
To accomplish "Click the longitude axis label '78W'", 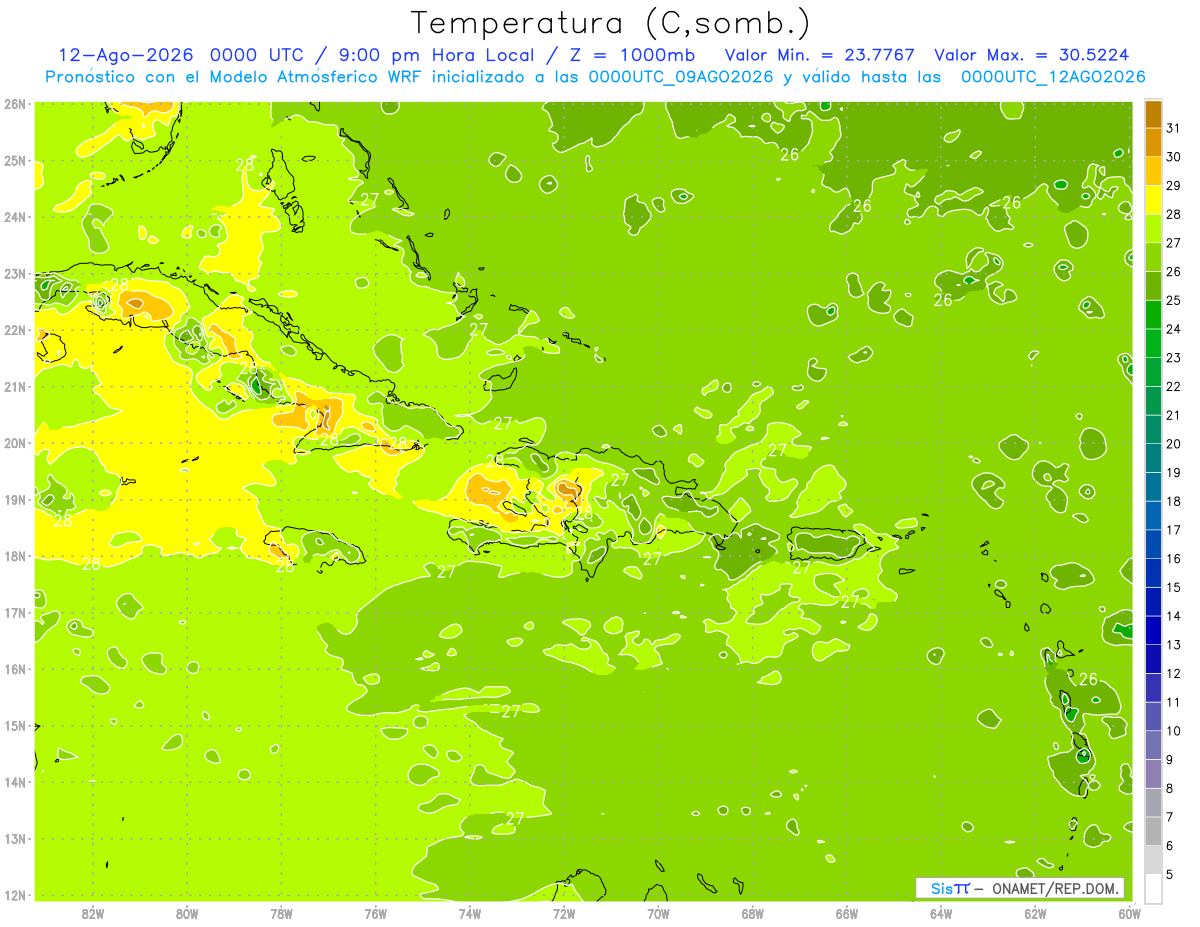I will tap(281, 913).
